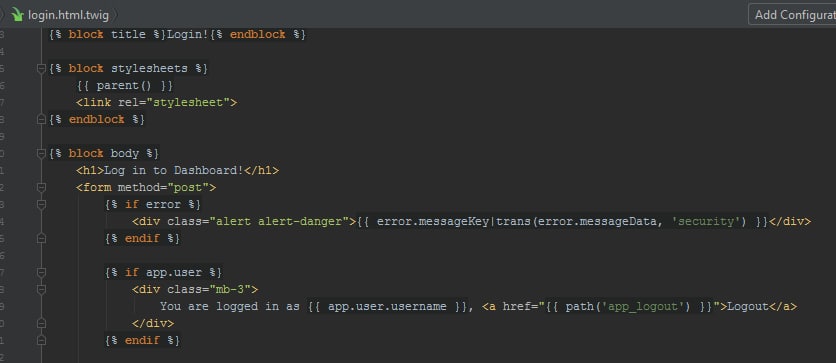Collapse the 'if app.user' fold marker
This screenshot has width=836, height=363.
click(x=41, y=272)
